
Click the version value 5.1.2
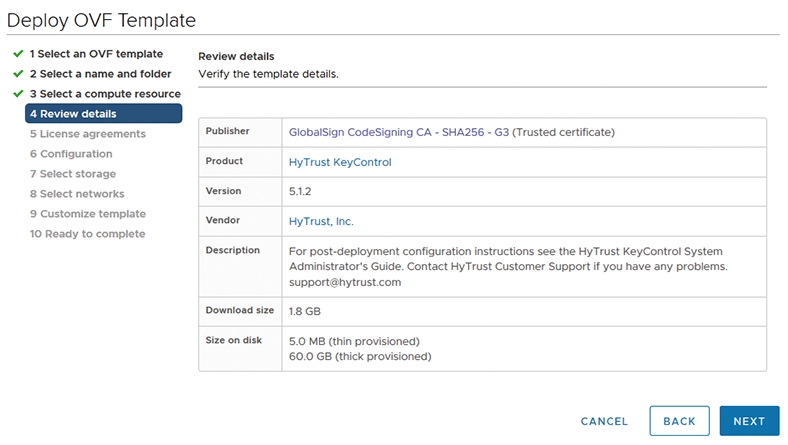pos(300,192)
